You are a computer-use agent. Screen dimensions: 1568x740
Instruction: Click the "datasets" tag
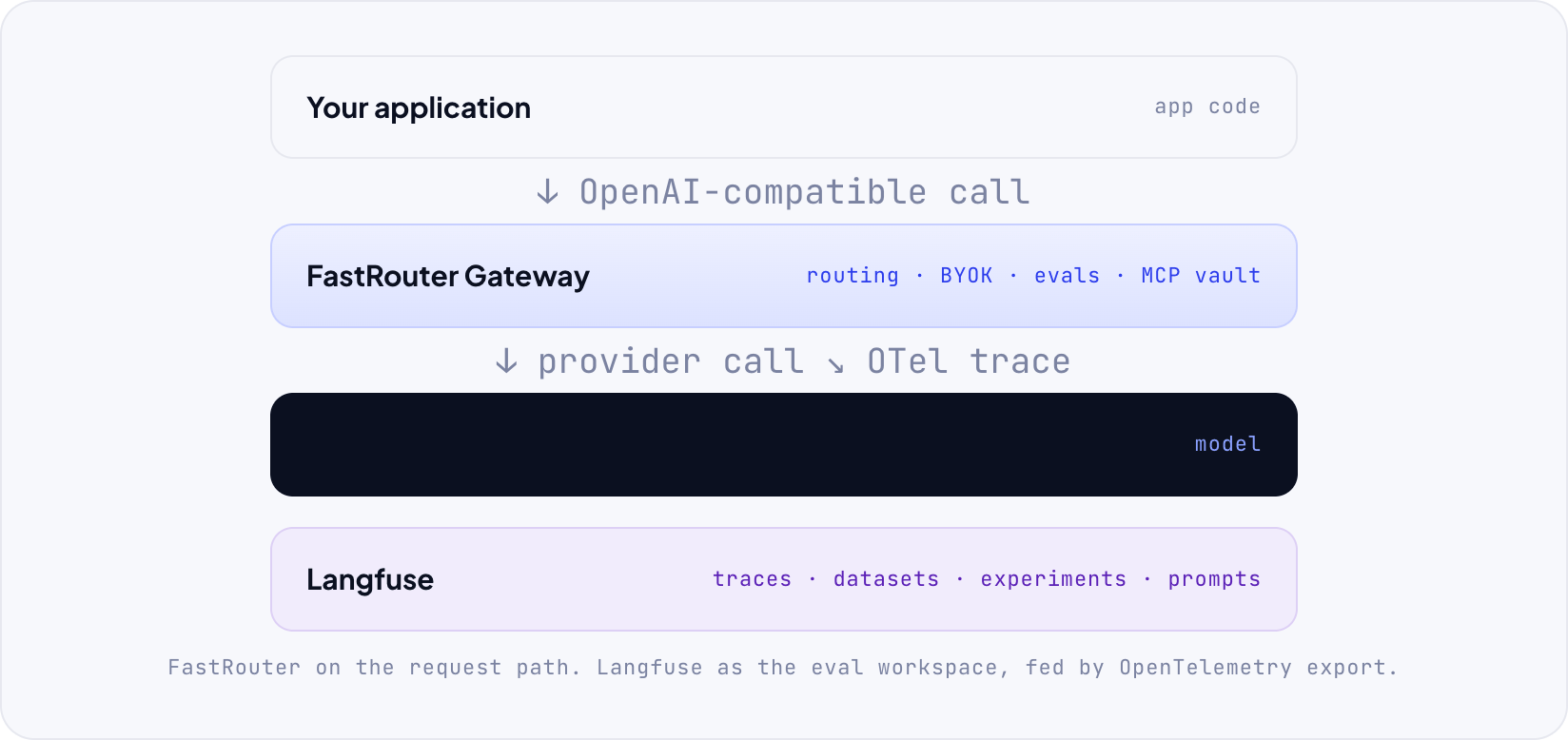(886, 579)
